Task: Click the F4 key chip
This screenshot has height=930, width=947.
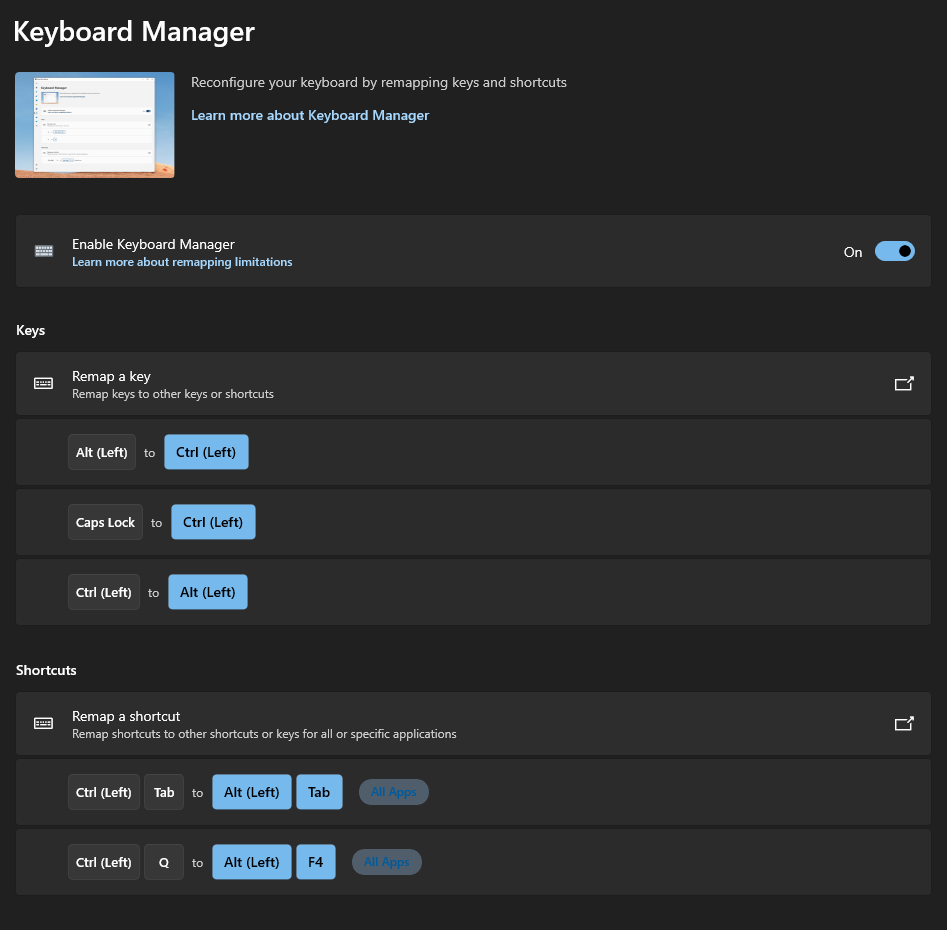Action: point(315,862)
